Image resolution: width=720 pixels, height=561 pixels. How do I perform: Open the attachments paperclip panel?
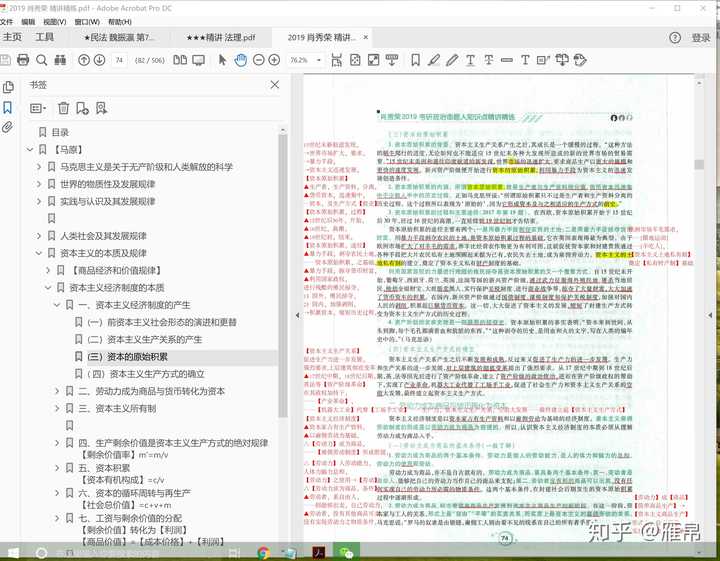(x=8, y=128)
